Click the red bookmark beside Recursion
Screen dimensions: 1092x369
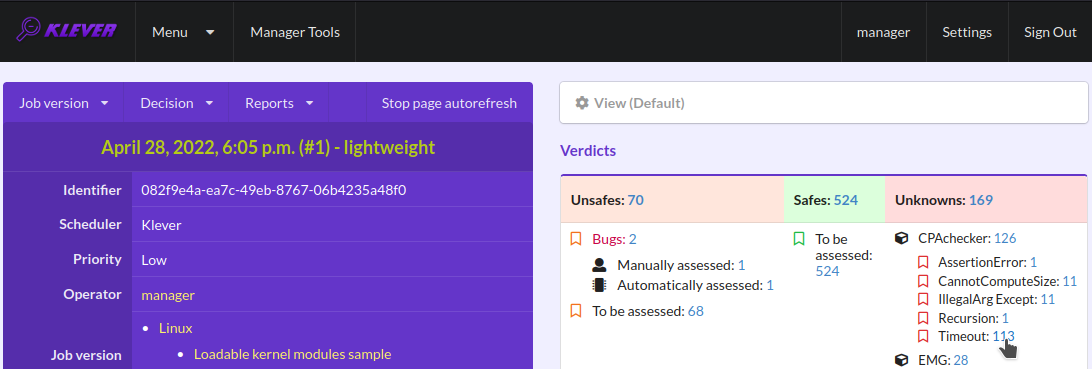click(923, 318)
